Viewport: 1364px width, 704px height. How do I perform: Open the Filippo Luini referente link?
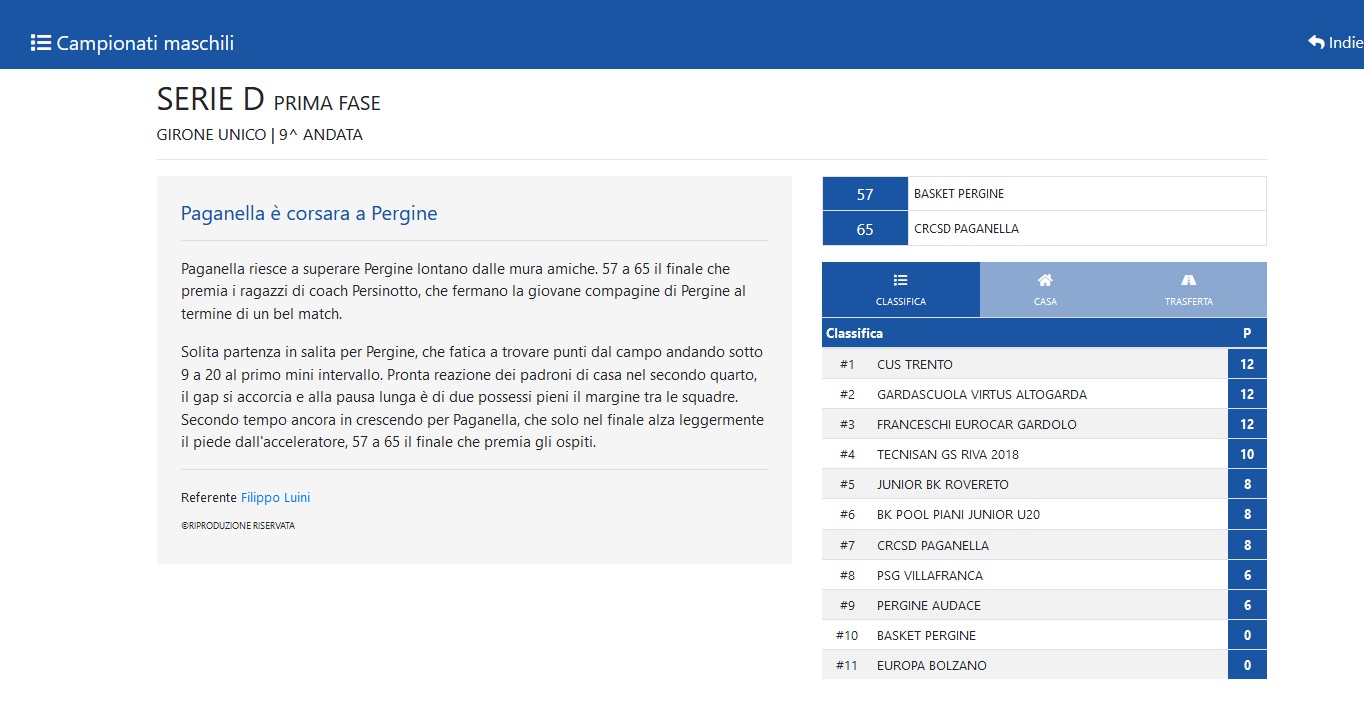coord(276,498)
